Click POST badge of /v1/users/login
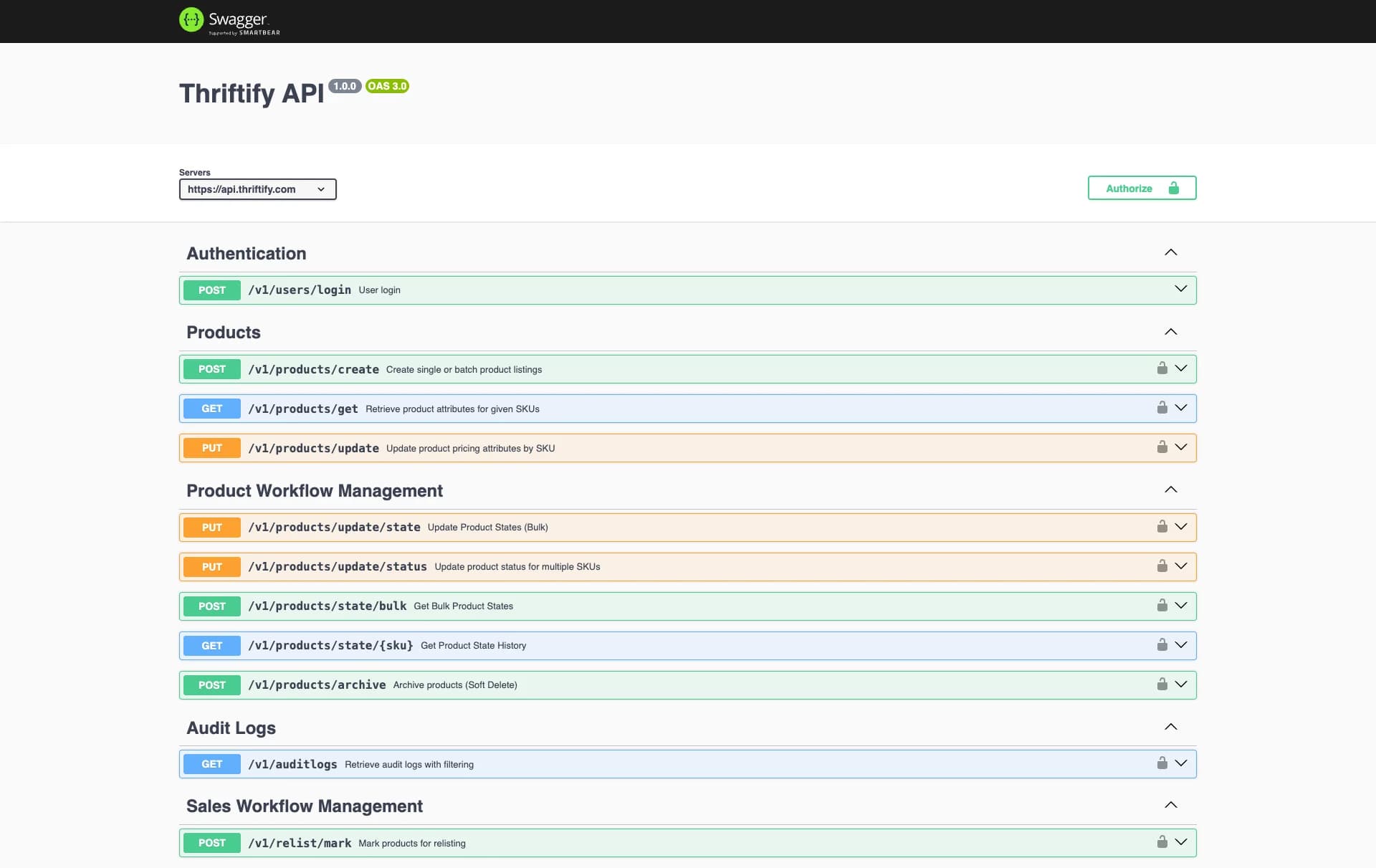 tap(212, 290)
